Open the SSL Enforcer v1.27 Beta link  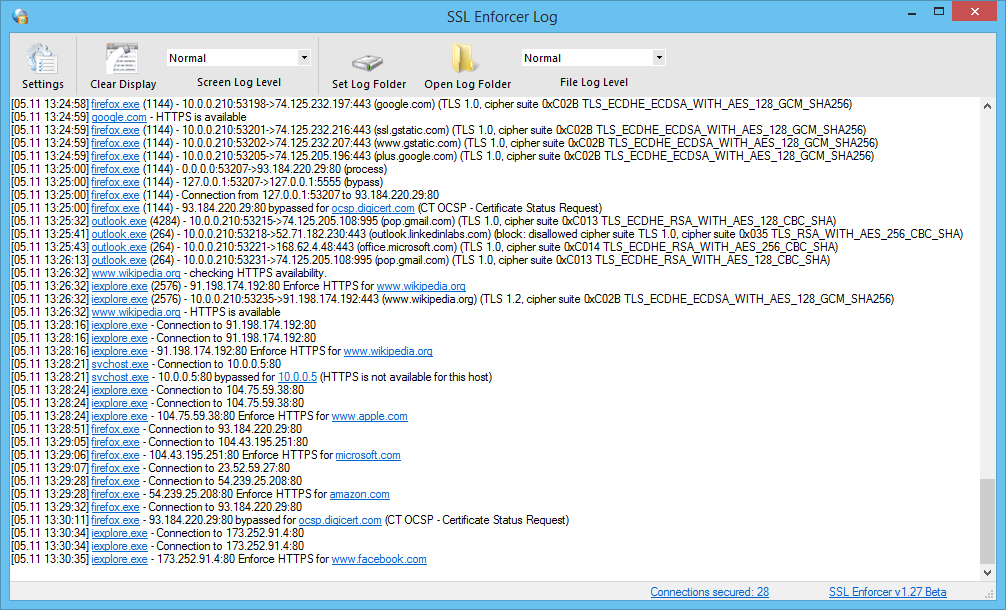click(887, 592)
